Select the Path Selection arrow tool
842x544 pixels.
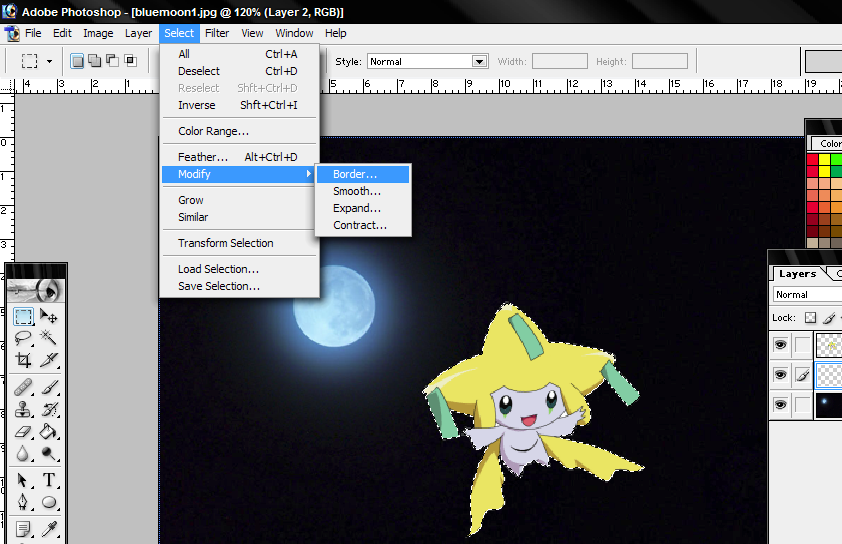(23, 480)
